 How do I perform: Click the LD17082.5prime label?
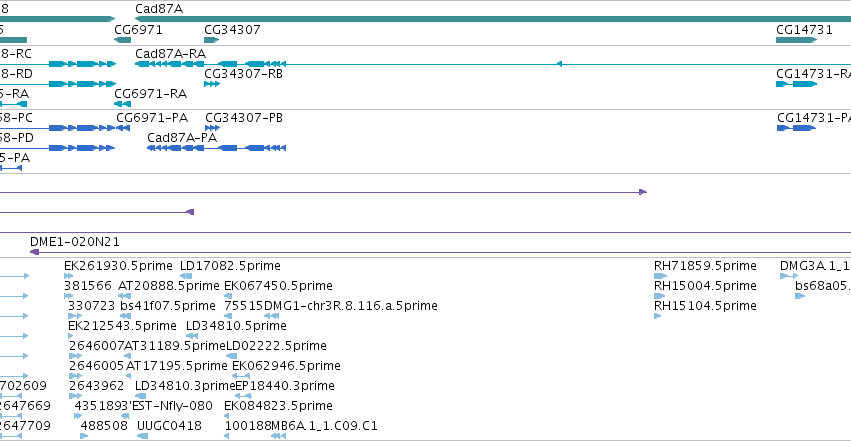click(230, 266)
